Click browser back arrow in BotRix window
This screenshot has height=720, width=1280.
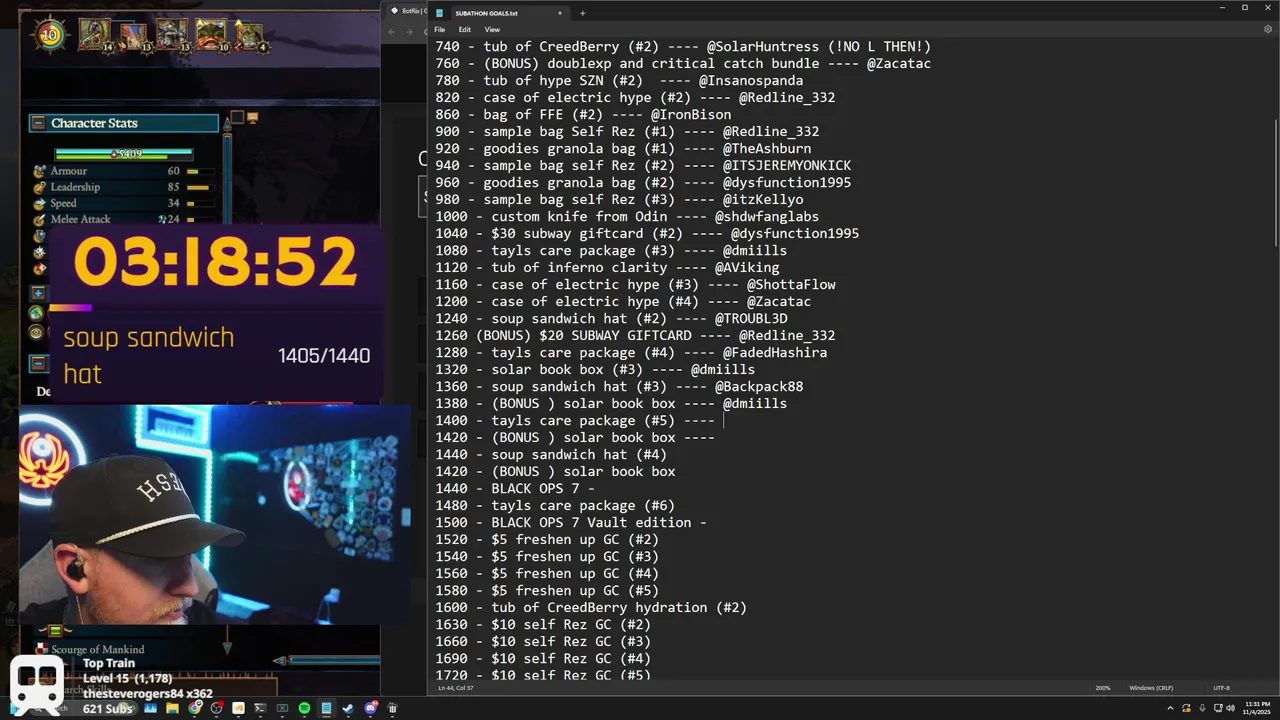[x=392, y=31]
